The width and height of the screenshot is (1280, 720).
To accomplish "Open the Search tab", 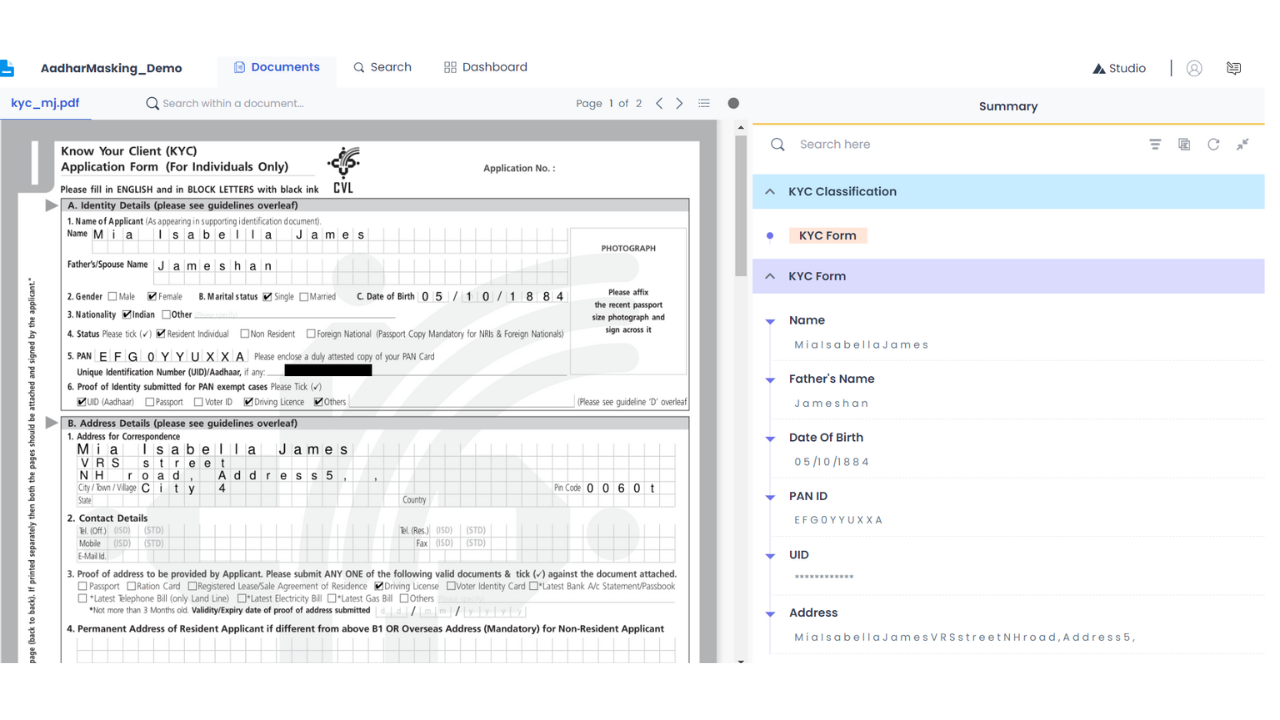I will pos(382,67).
